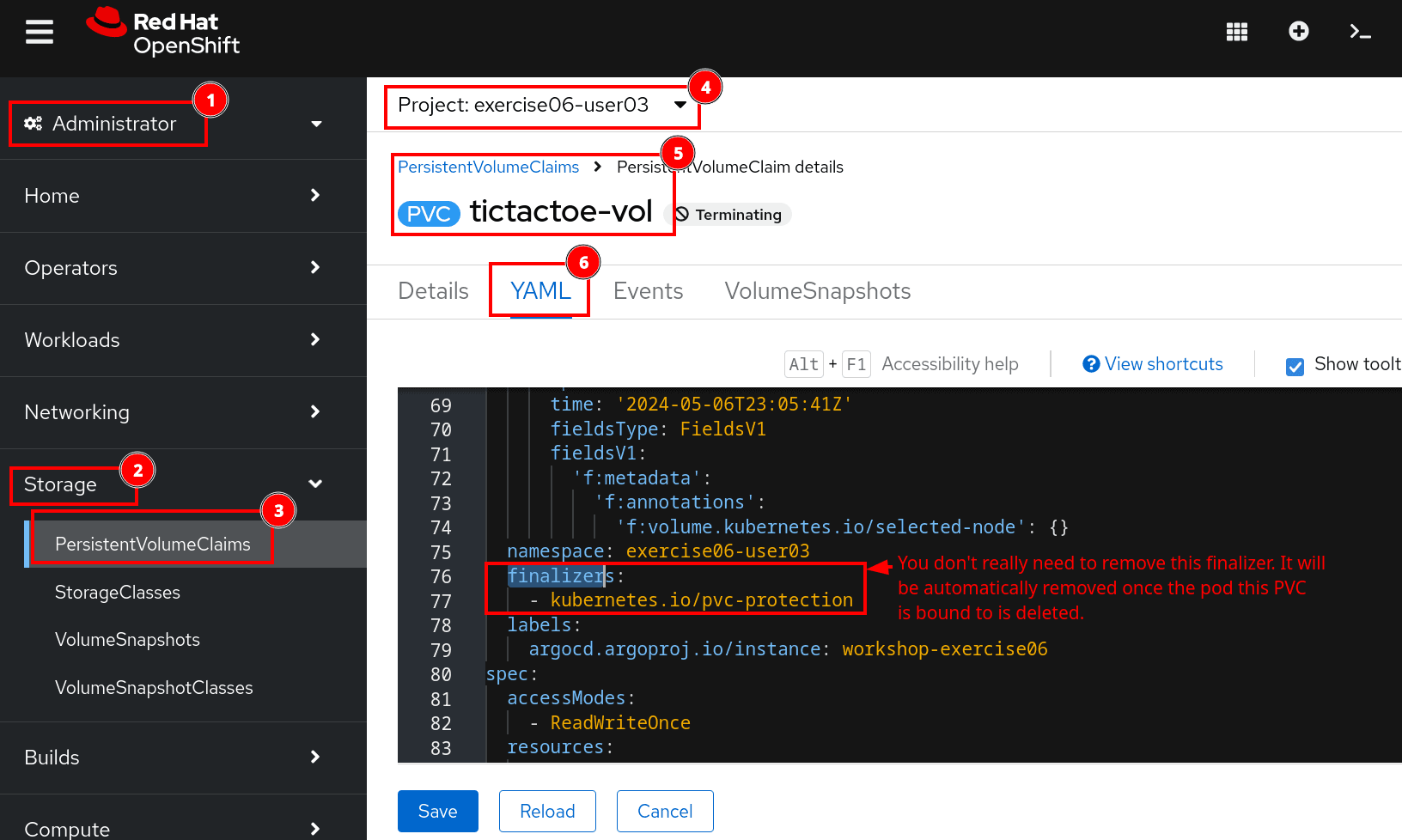Screen dimensions: 1402x840
Task: Click the plus import icon
Action: coord(1298,32)
